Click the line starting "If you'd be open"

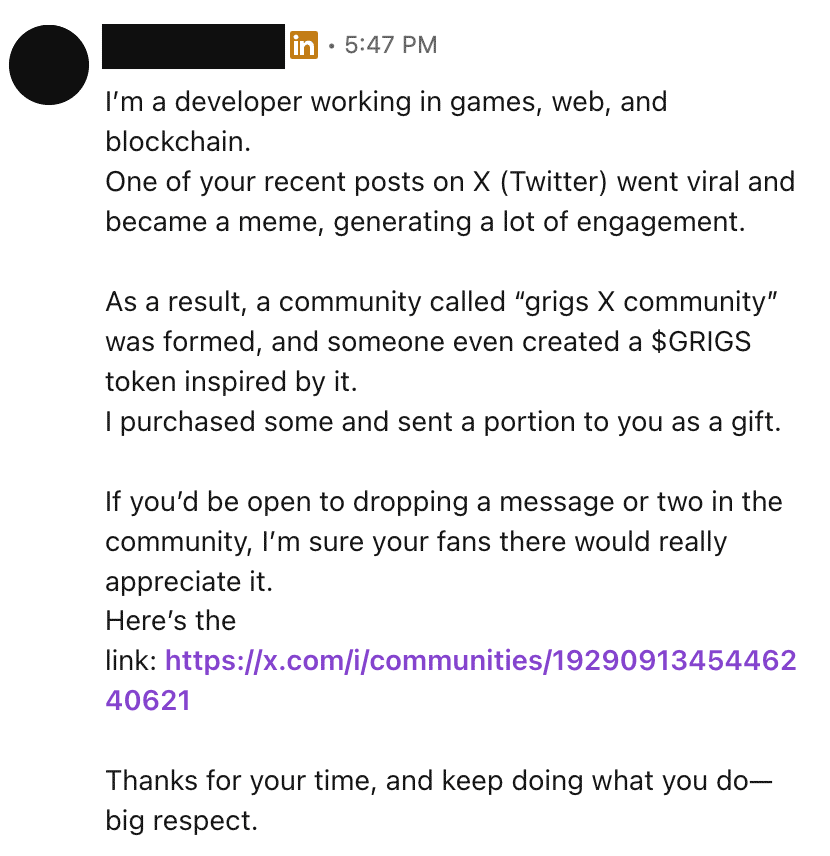pos(444,501)
